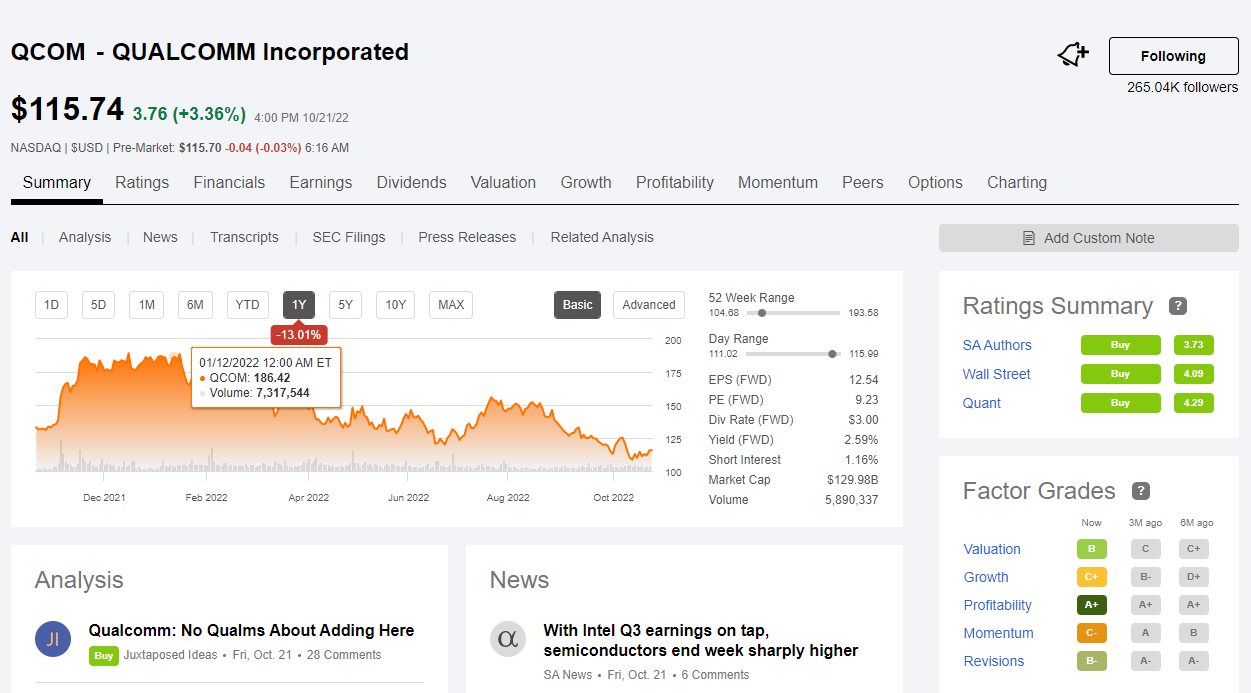1251x693 pixels.
Task: Click the green Buy badge on analysis article
Action: (x=103, y=656)
